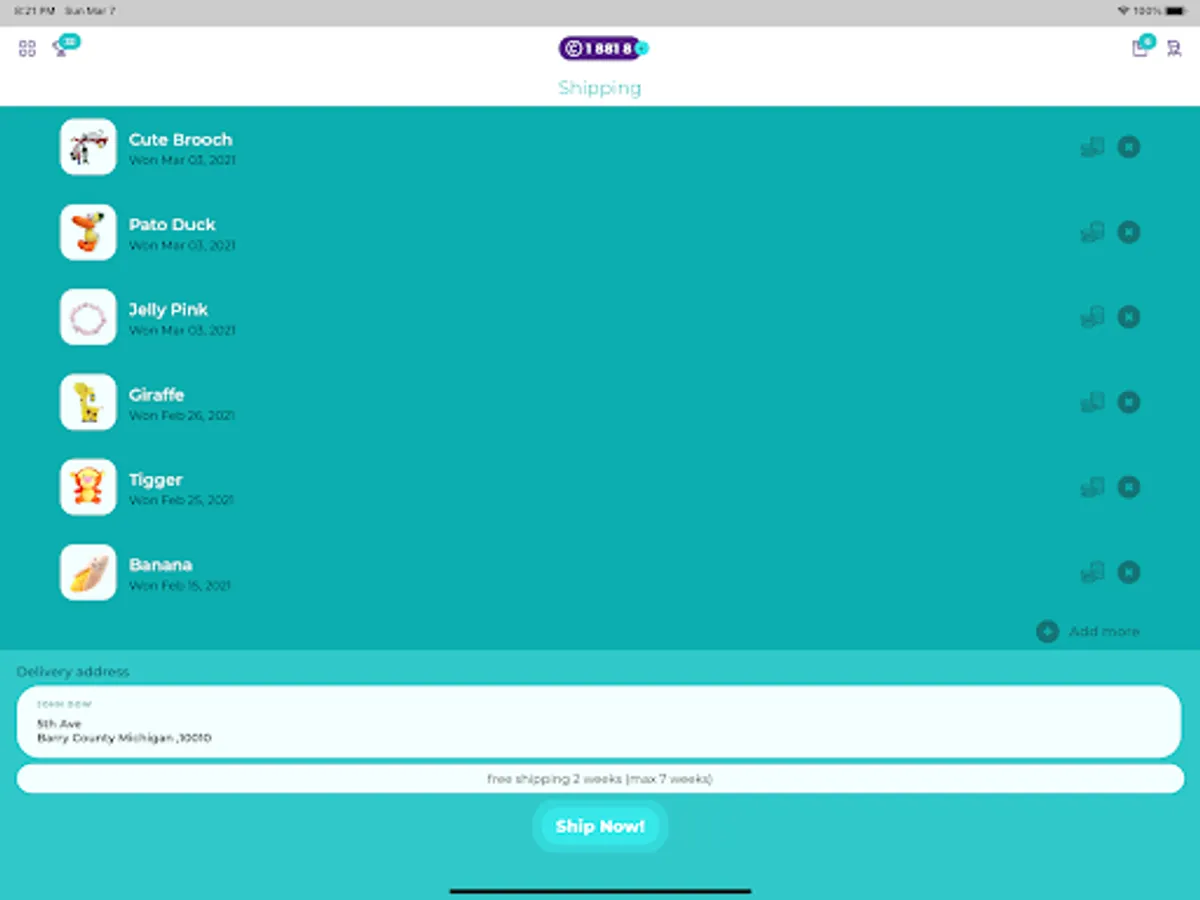Click the Add more label
The height and width of the screenshot is (900, 1200).
pyautogui.click(x=1104, y=631)
